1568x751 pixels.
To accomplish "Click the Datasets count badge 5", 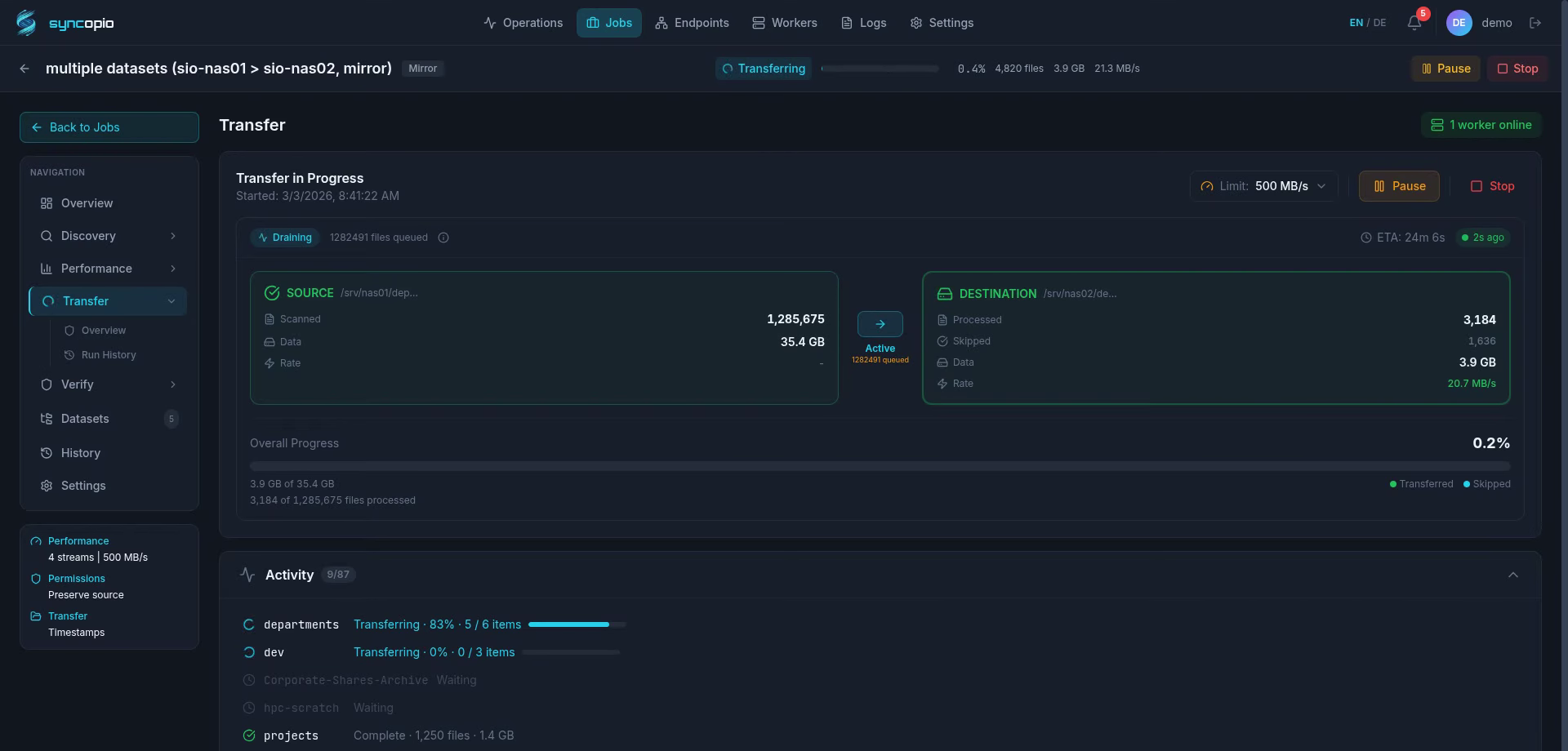I will (171, 419).
